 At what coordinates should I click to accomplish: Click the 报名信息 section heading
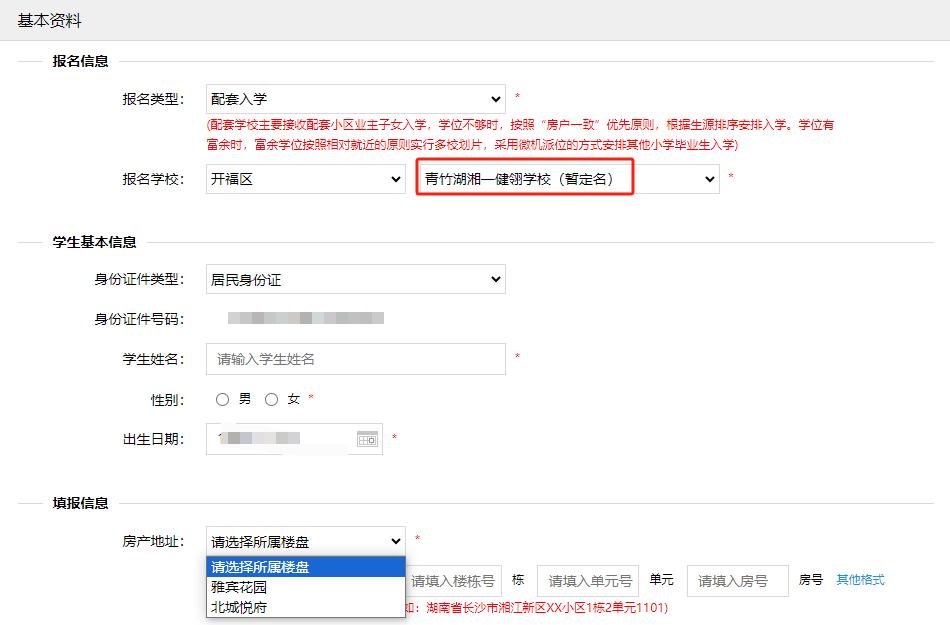tap(80, 61)
